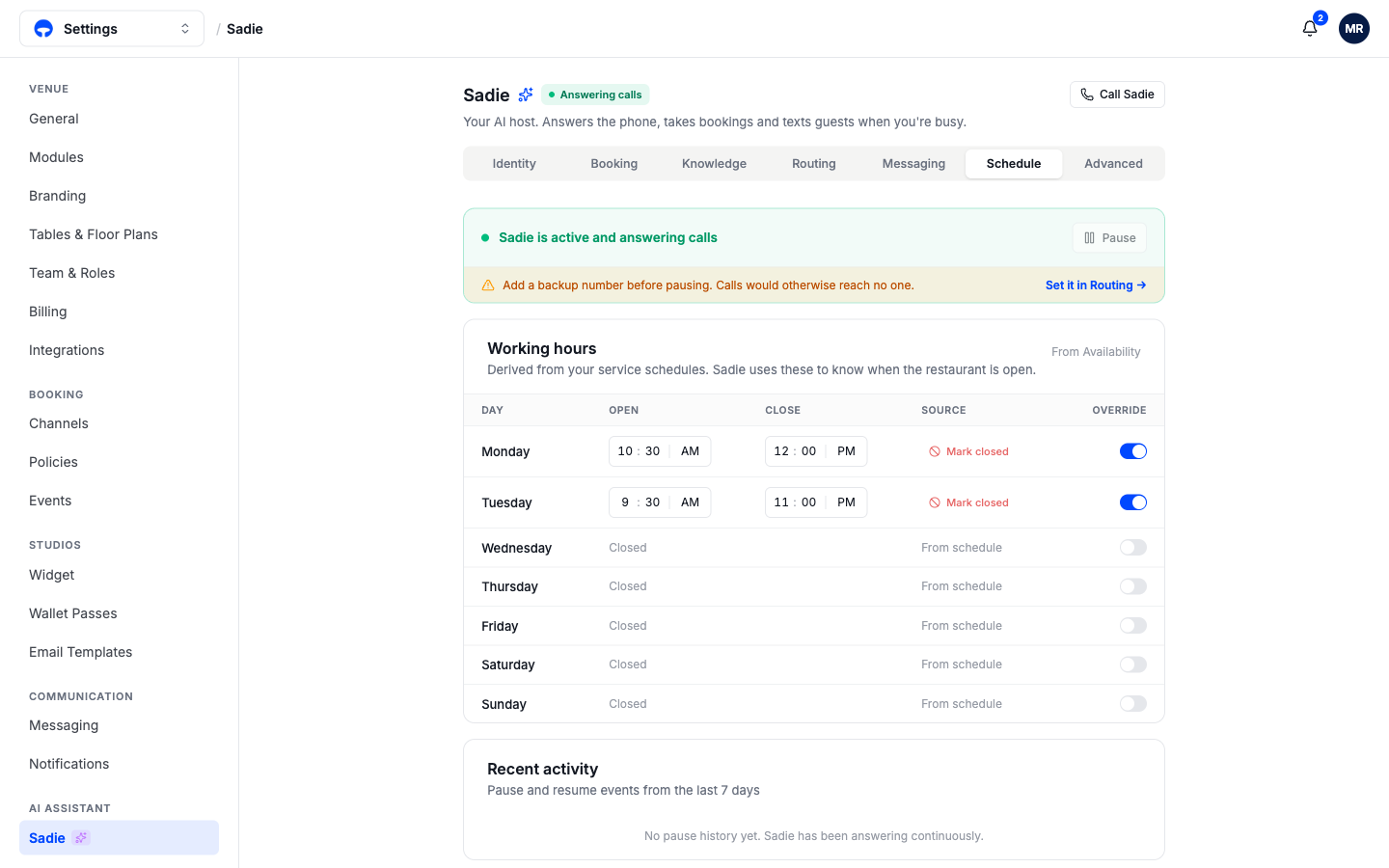Viewport: 1389px width, 868px height.
Task: Disable Monday override toggle
Action: 1133,451
